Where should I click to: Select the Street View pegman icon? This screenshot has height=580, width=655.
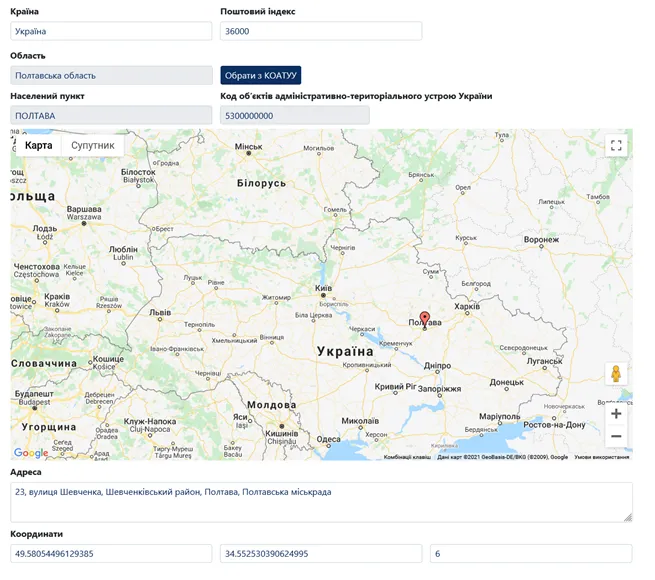(616, 374)
